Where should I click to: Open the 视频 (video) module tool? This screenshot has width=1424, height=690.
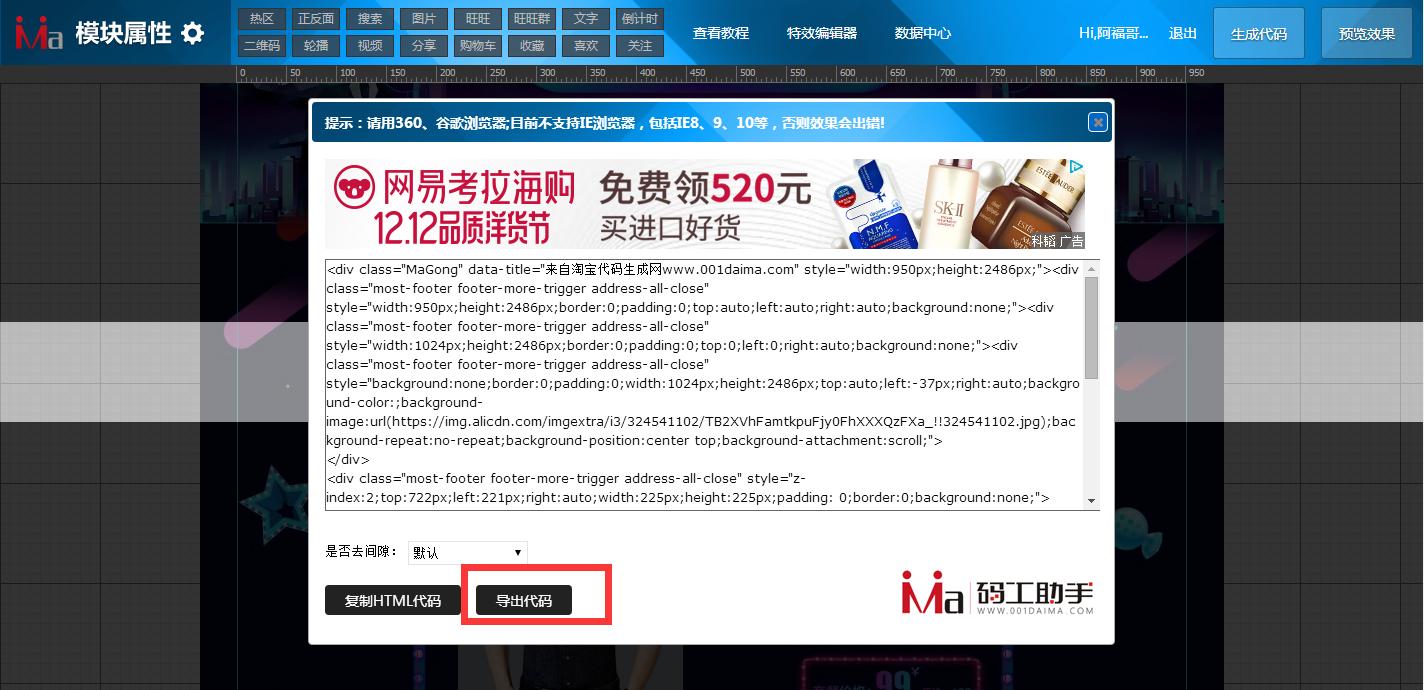[x=368, y=45]
